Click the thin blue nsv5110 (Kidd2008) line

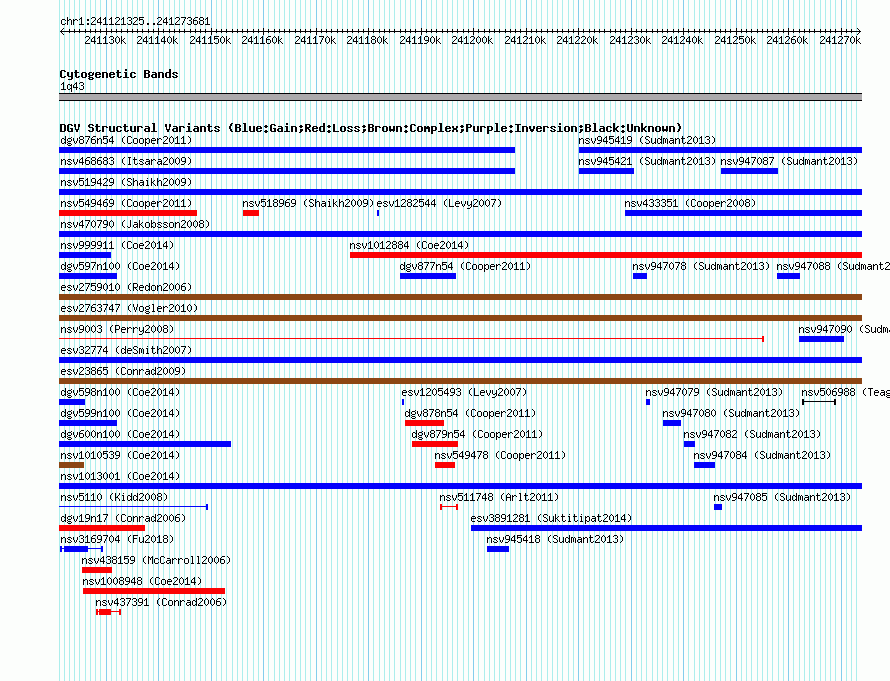pyautogui.click(x=134, y=507)
